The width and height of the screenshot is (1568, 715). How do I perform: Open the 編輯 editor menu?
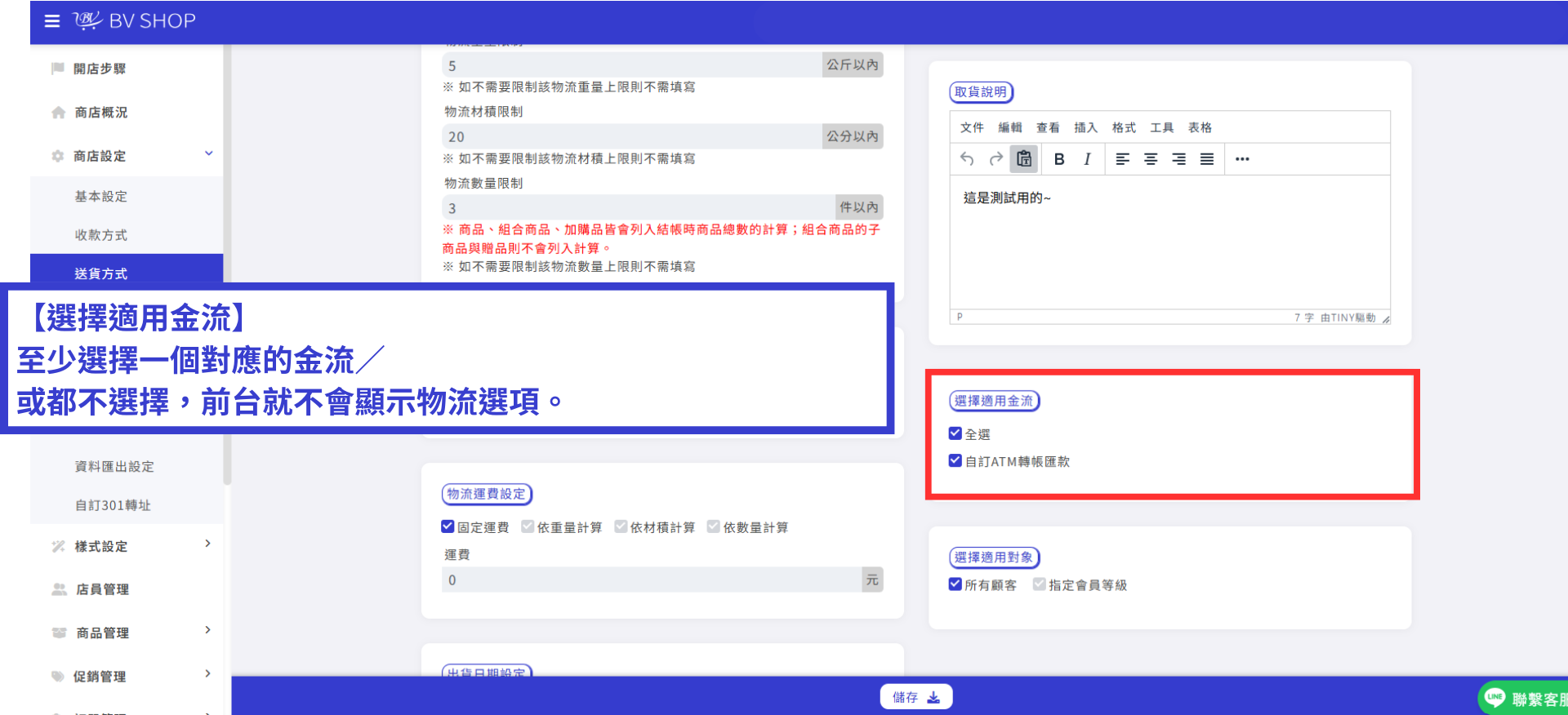tap(1010, 127)
